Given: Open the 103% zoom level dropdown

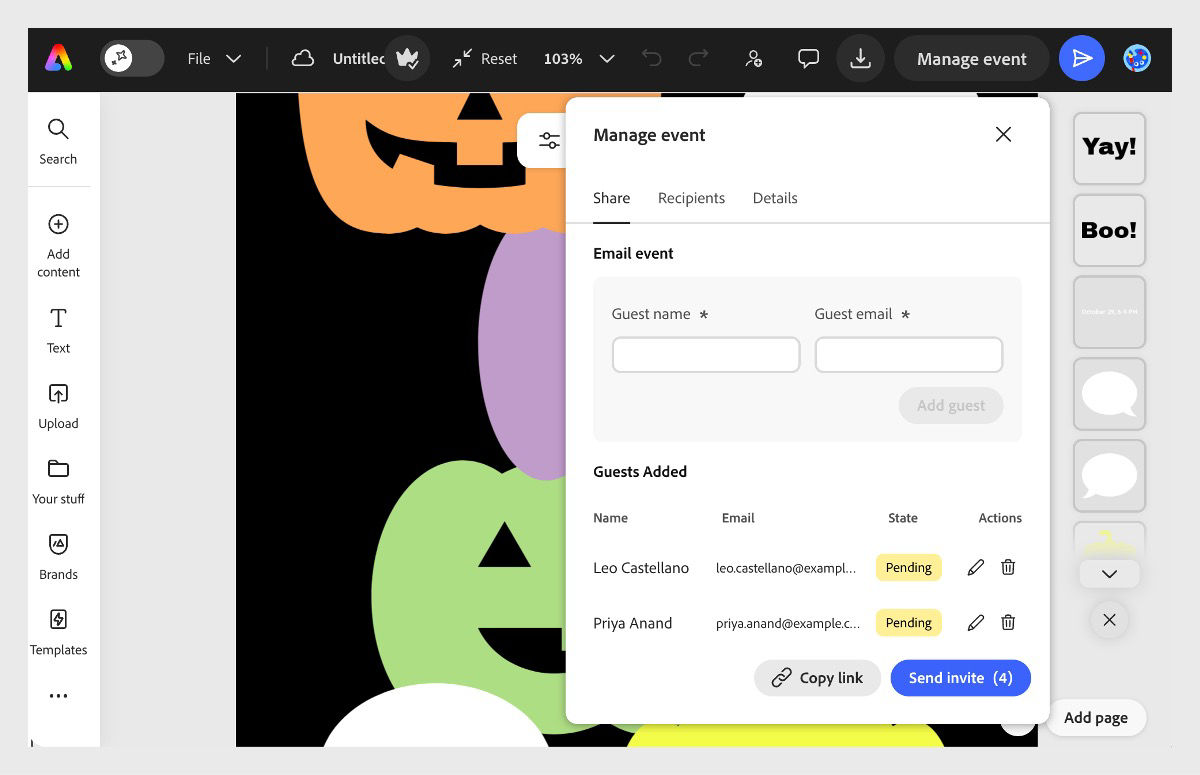Looking at the screenshot, I should pyautogui.click(x=579, y=59).
